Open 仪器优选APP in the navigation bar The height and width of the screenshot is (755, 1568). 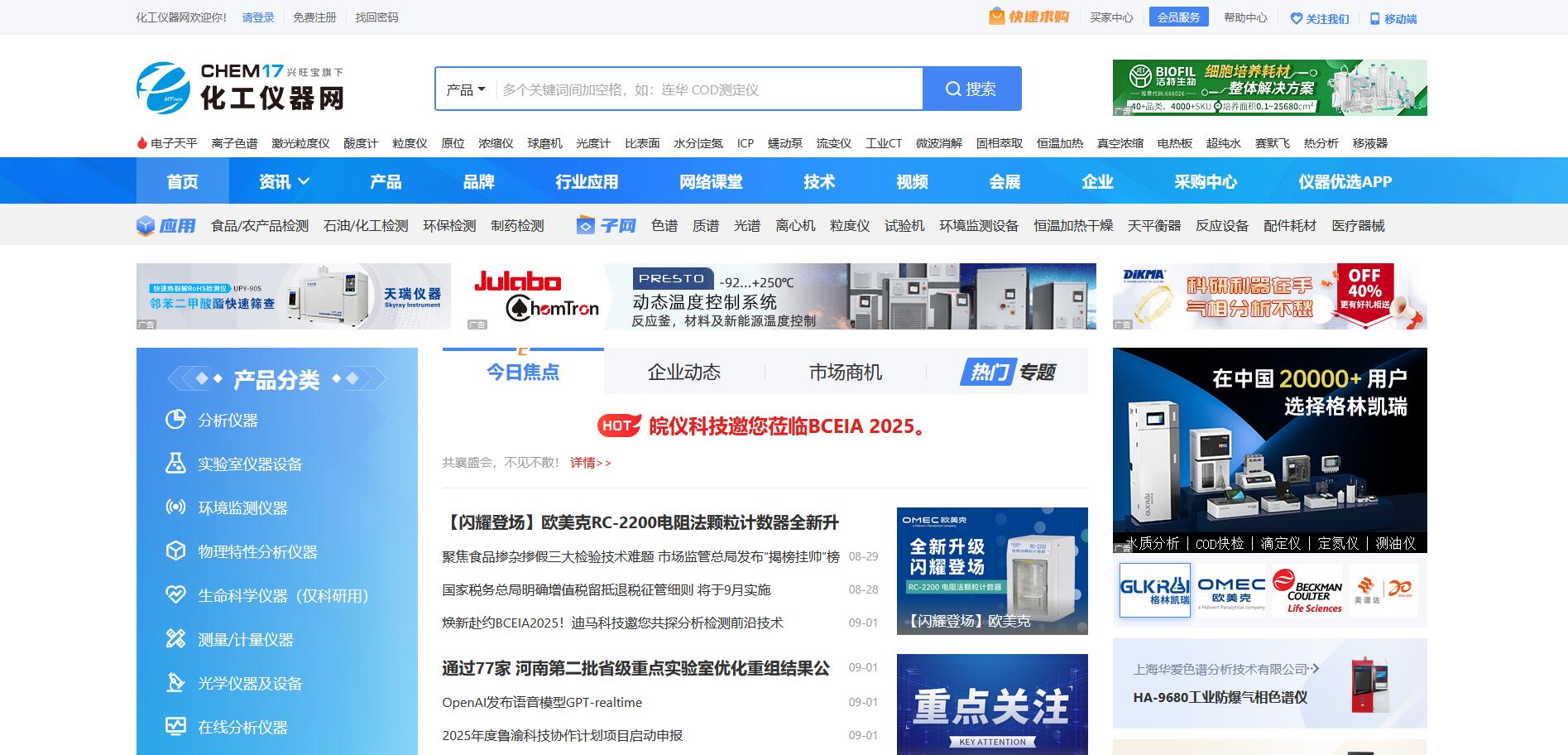pyautogui.click(x=1345, y=181)
